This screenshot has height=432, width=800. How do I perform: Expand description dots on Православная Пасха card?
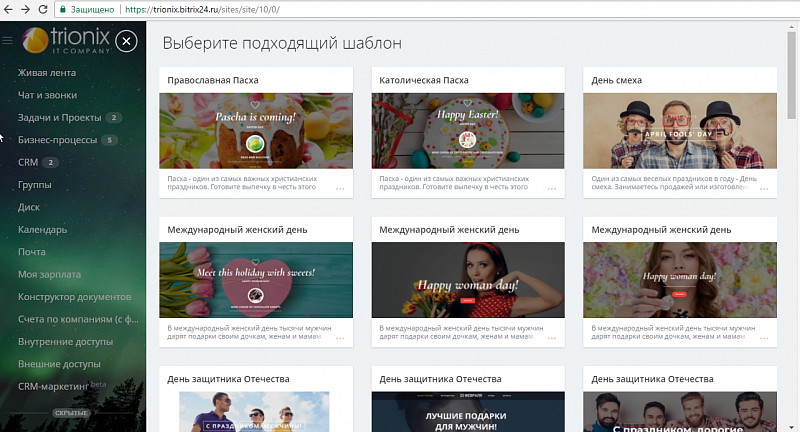pos(340,189)
